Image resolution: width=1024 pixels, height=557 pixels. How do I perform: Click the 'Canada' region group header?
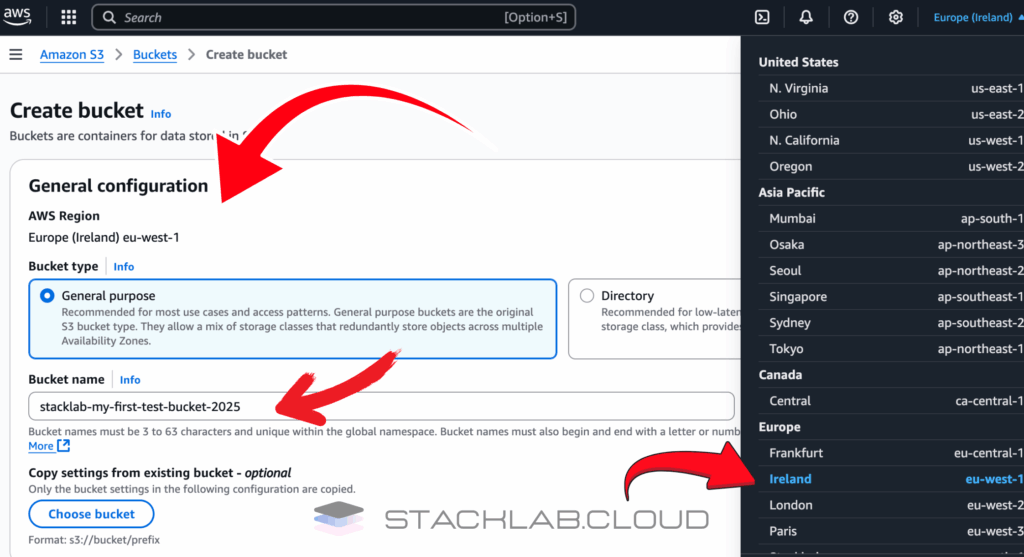(780, 375)
